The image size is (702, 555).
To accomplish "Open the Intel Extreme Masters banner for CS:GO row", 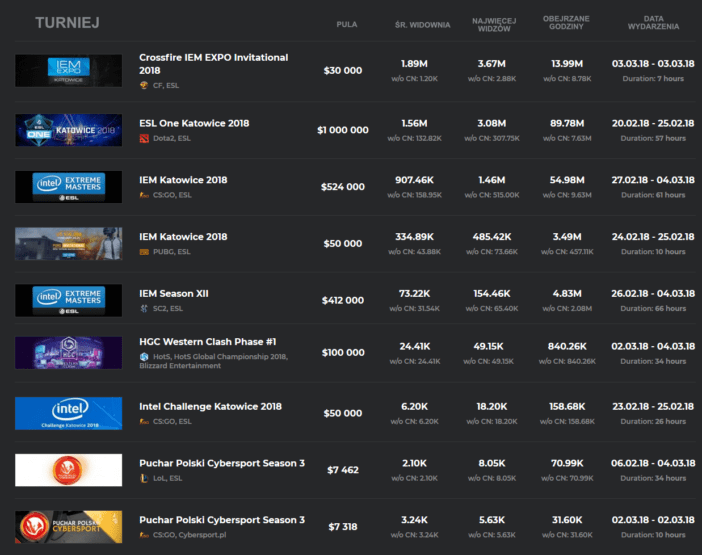I will (68, 187).
